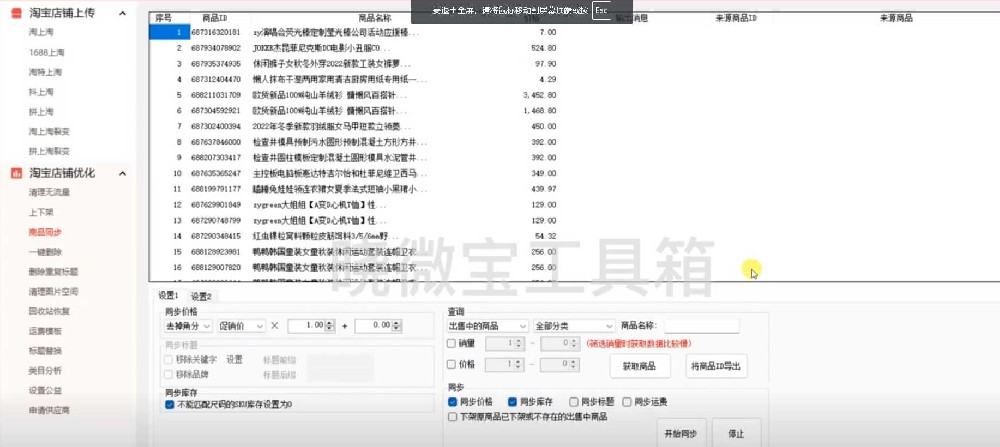1000x447 pixels.
Task: Open the 全部分类 category dropdown
Action: point(574,326)
